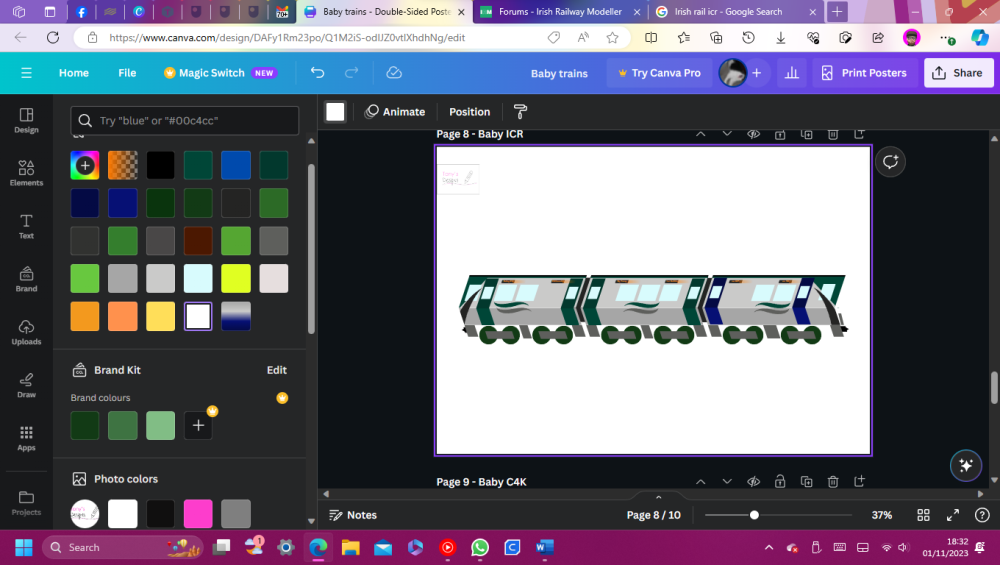Screen dimensions: 1000x565
Task: Select the bright yellow-green color swatch
Action: [236, 279]
